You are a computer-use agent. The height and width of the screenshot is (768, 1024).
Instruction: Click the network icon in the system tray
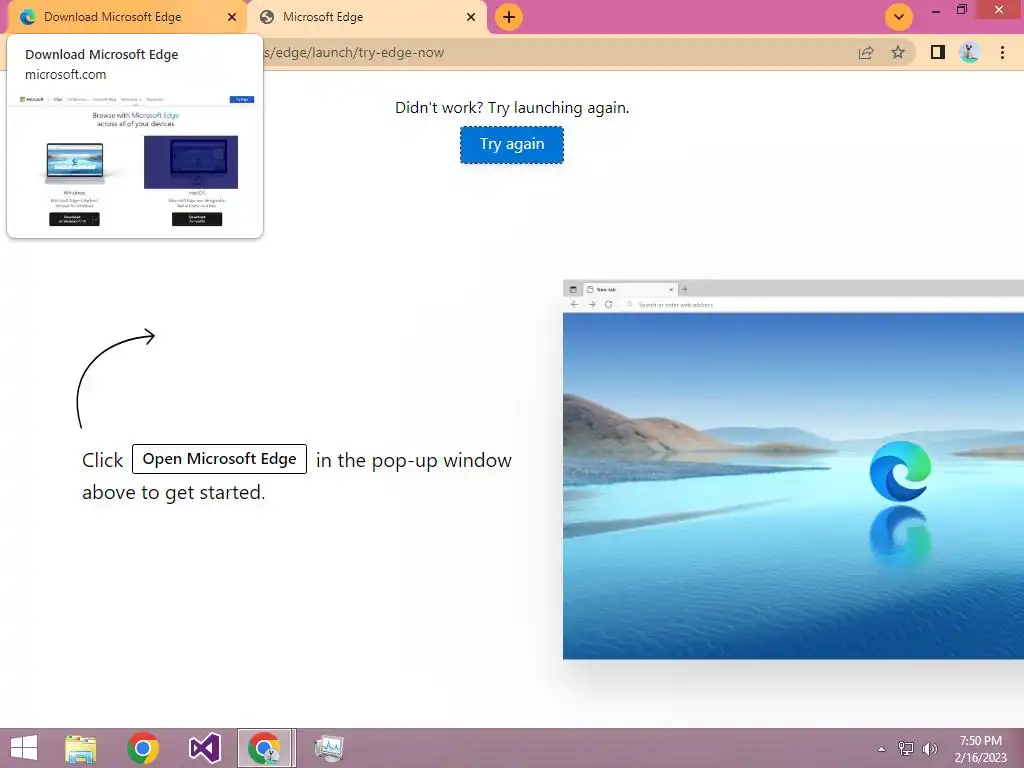click(906, 748)
